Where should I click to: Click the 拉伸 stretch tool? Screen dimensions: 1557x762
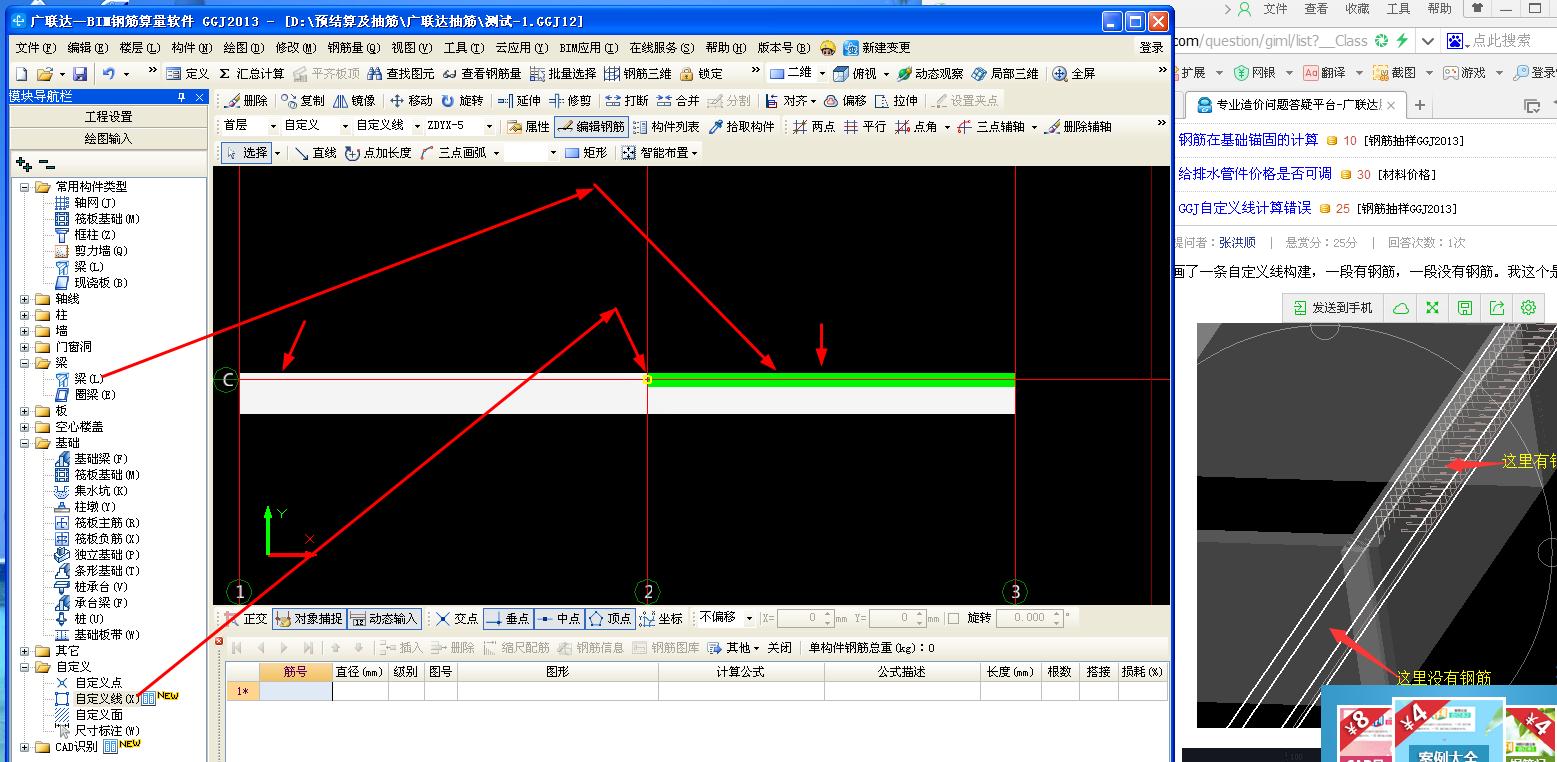896,101
